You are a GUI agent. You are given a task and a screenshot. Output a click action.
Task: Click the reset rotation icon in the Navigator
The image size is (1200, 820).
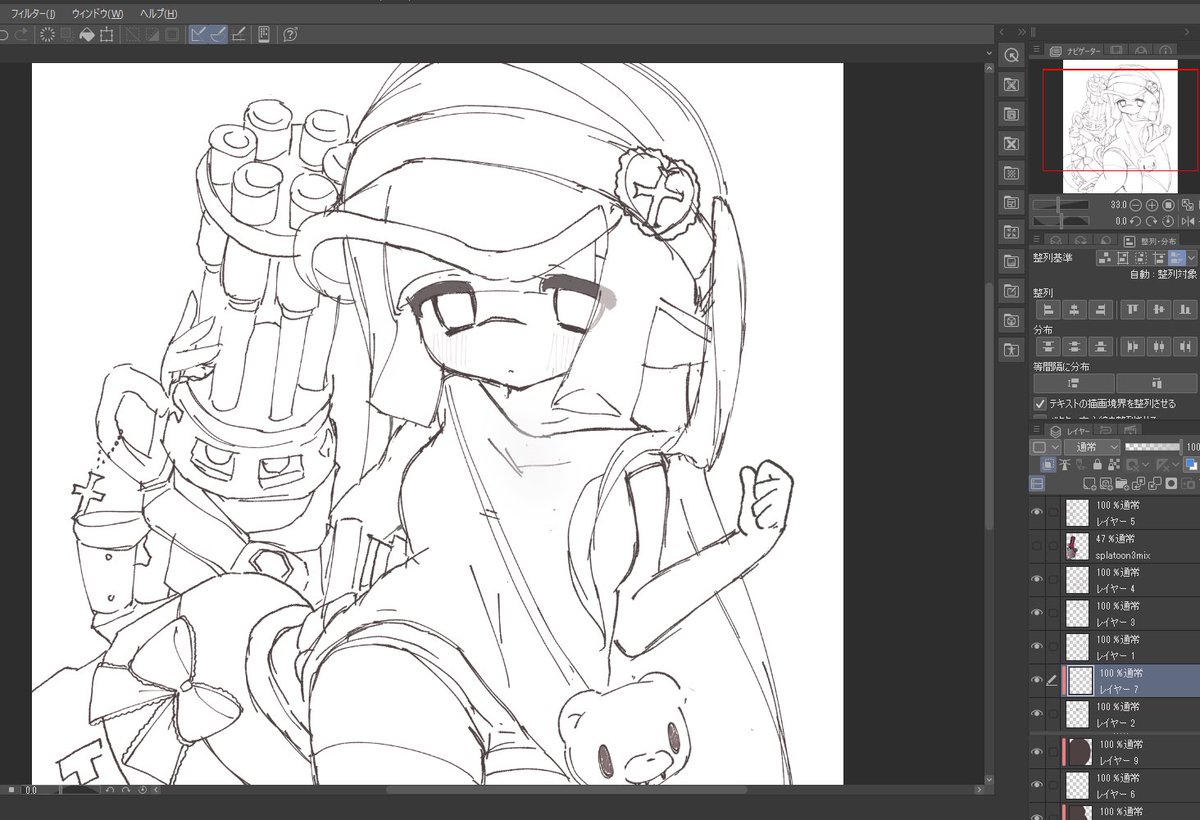(1168, 221)
